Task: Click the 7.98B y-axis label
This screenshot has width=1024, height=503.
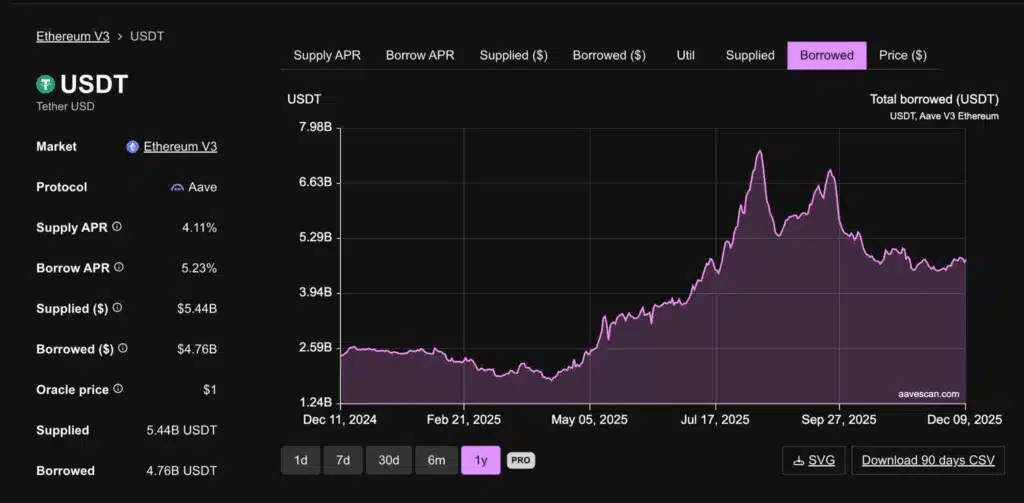Action: coord(314,127)
